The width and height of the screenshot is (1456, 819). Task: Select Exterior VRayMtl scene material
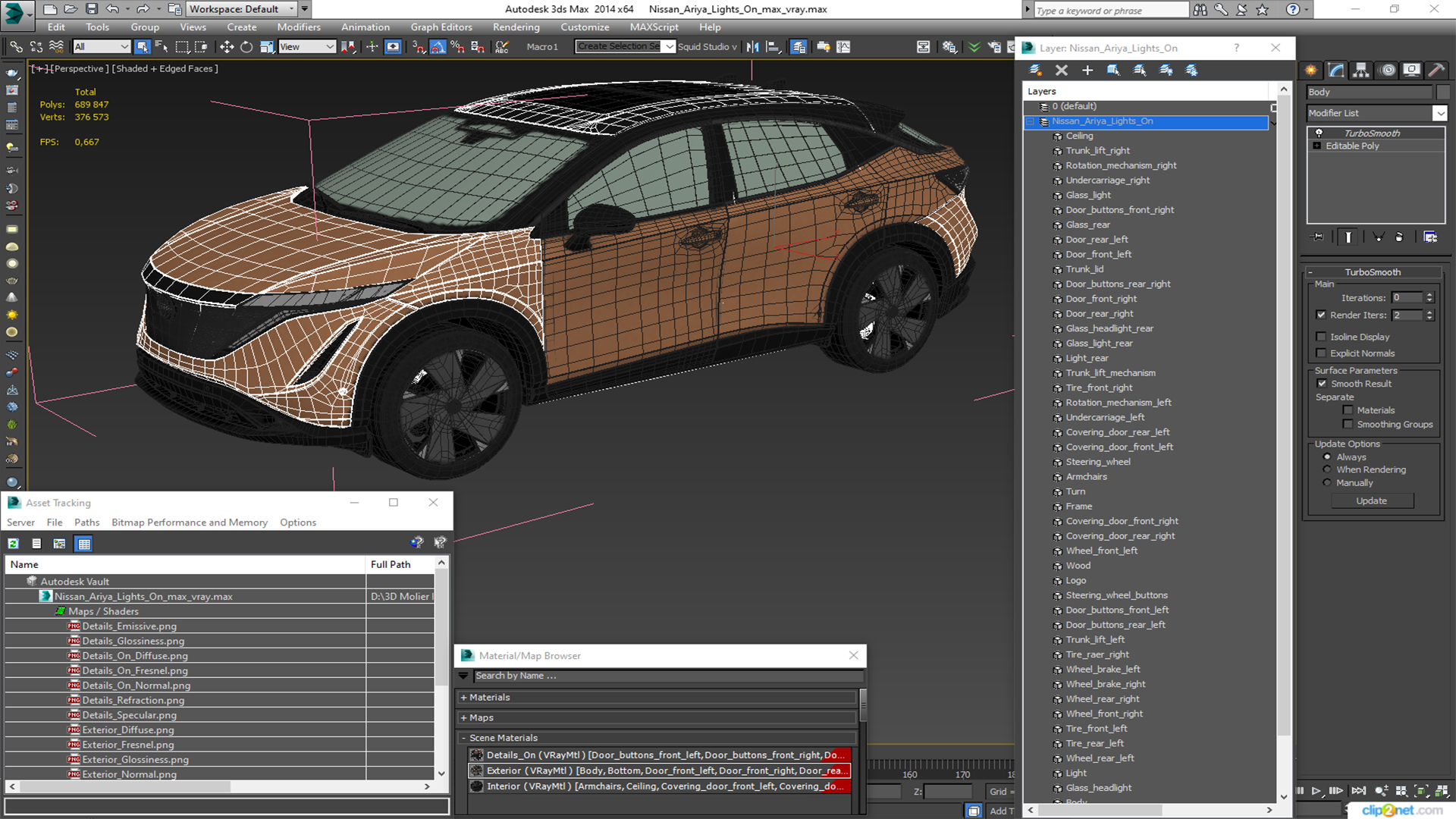pos(659,770)
